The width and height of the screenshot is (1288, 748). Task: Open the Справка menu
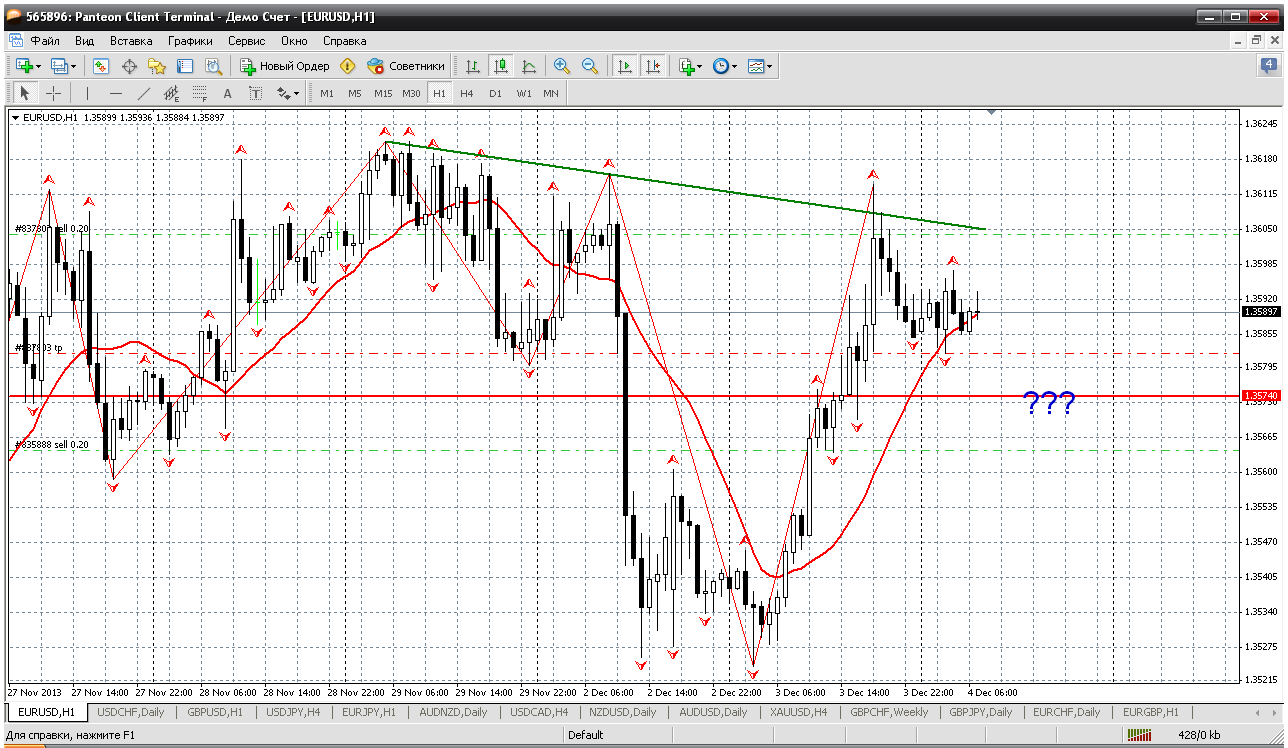[344, 41]
